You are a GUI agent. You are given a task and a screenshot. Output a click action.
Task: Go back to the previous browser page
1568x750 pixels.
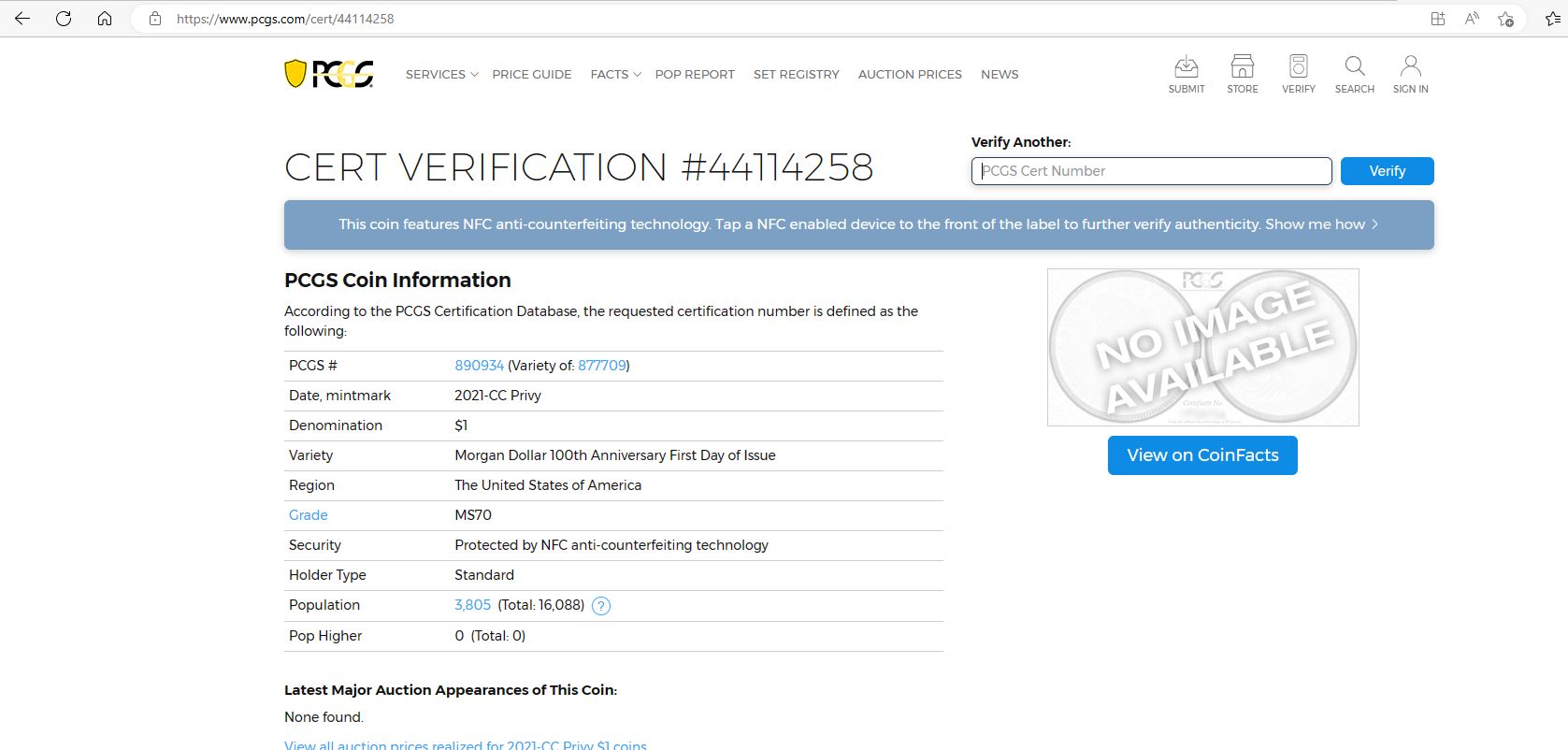pyautogui.click(x=22, y=19)
